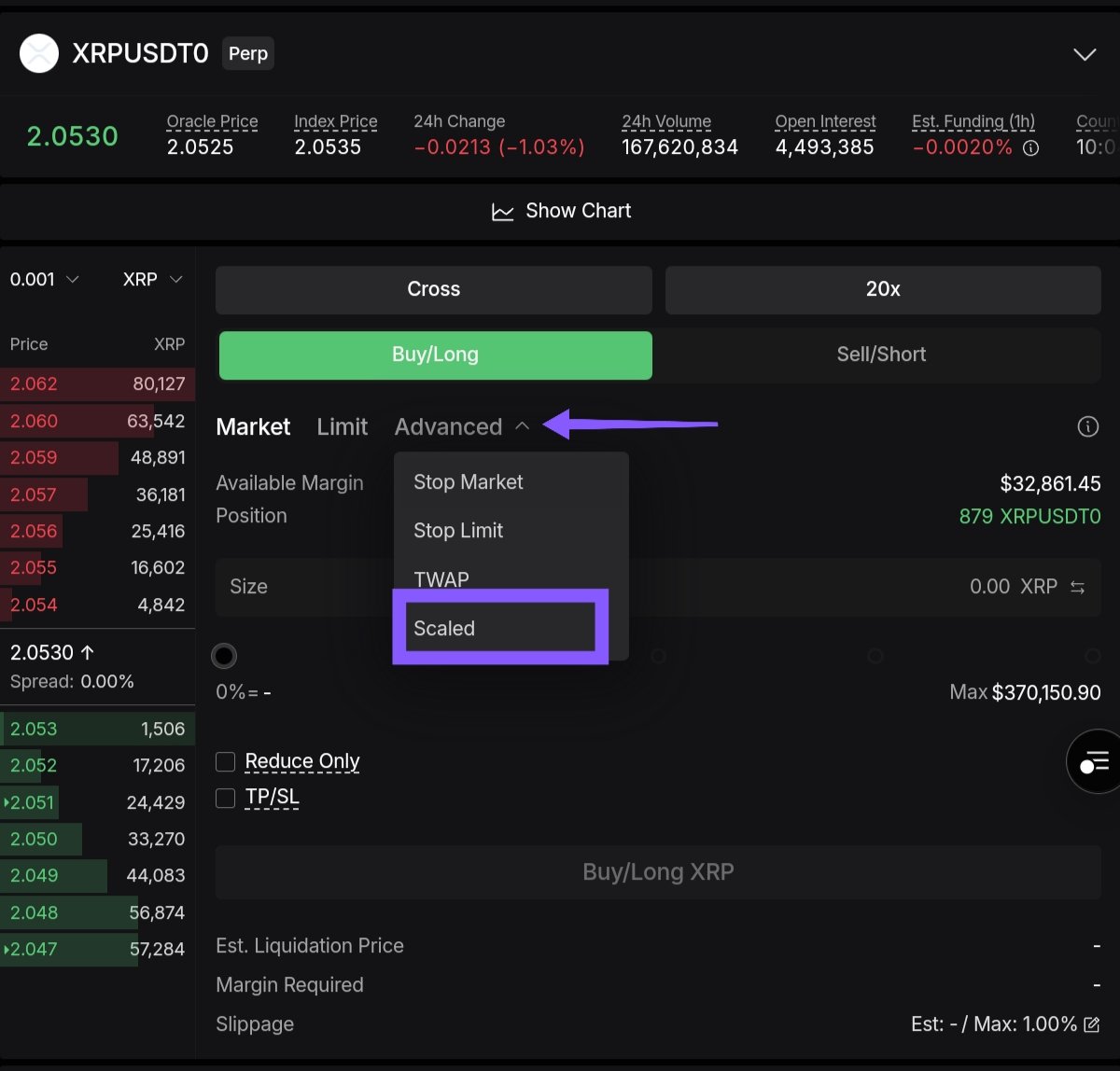The image size is (1120, 1071).
Task: Click the $32,861.45 available margin value
Action: click(x=1050, y=484)
